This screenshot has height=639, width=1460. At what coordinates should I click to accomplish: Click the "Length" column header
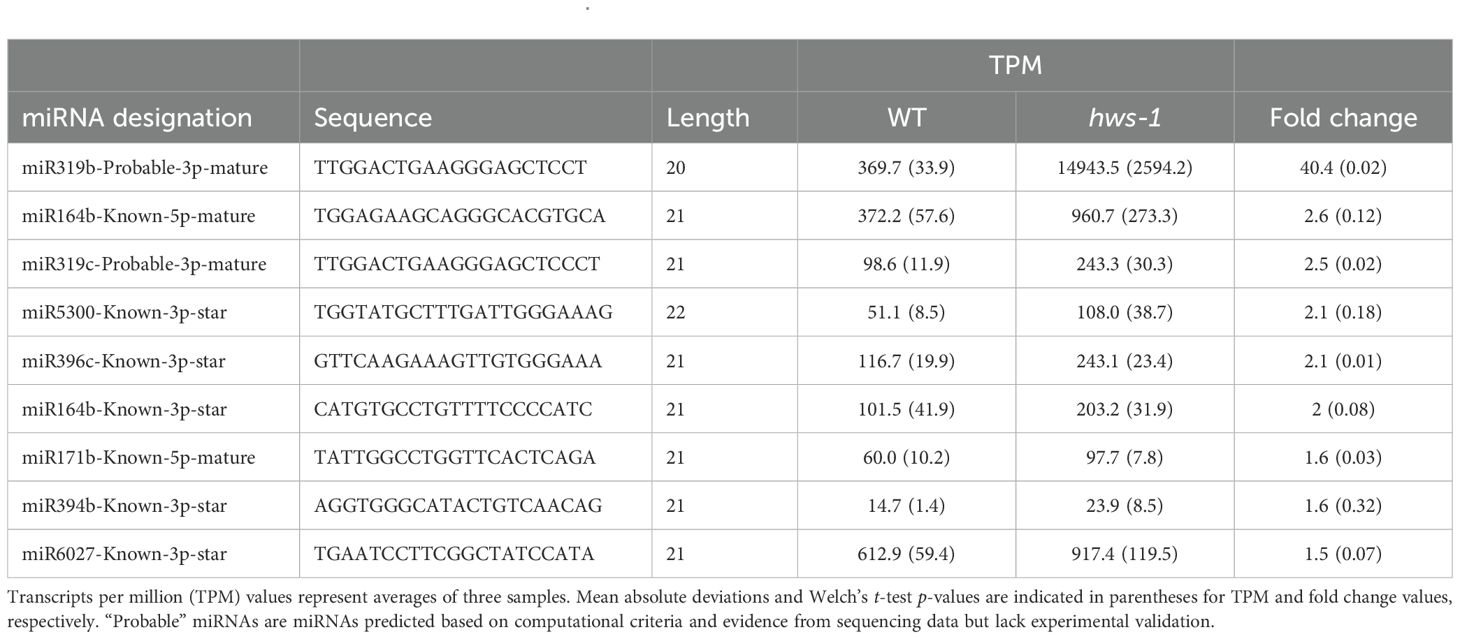pyautogui.click(x=708, y=118)
